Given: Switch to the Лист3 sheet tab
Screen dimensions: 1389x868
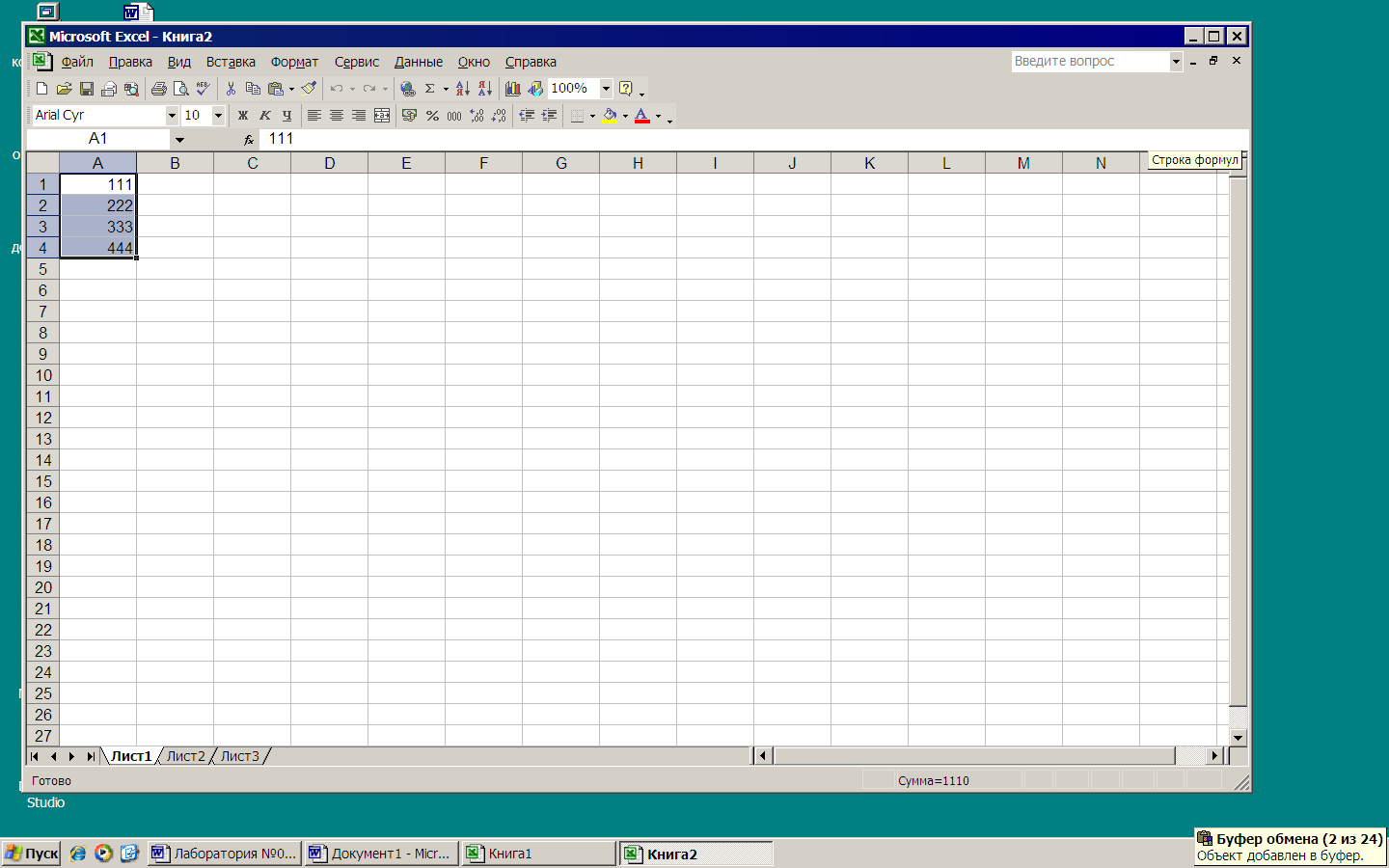Looking at the screenshot, I should click(239, 756).
